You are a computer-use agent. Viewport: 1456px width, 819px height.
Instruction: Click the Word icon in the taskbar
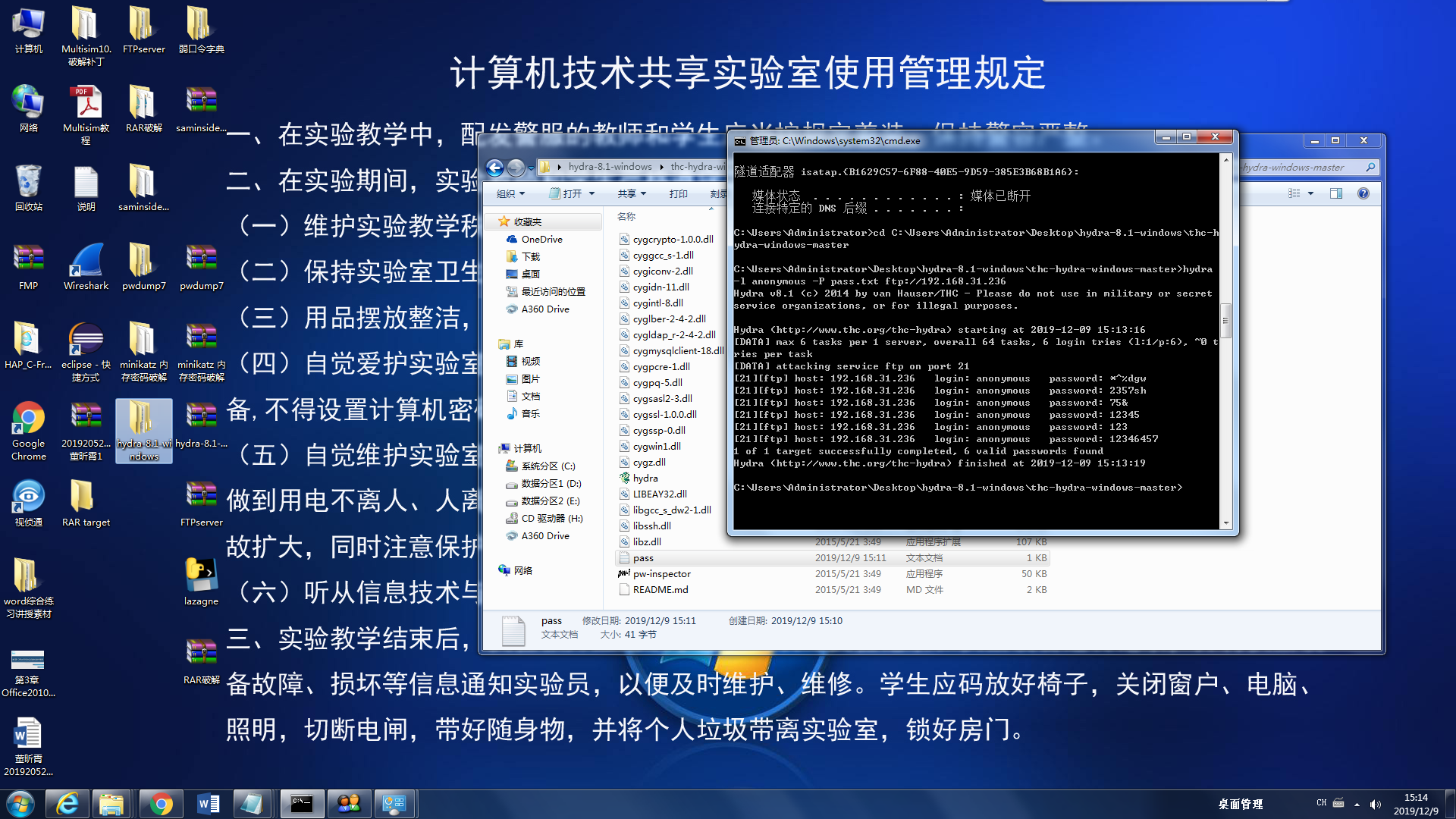click(208, 804)
